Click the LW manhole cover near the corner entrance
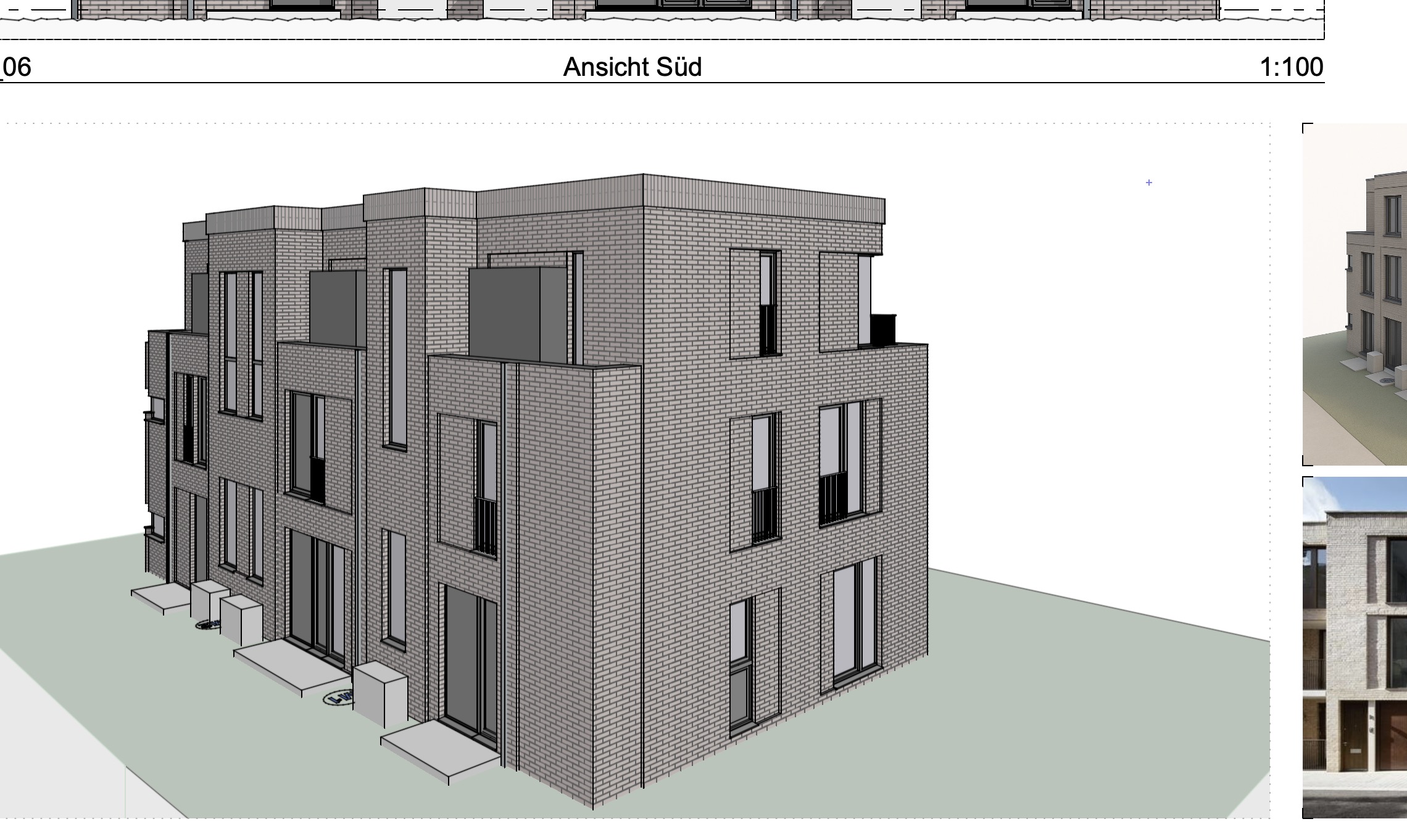Viewport: 1407px width, 840px height. pos(339,698)
